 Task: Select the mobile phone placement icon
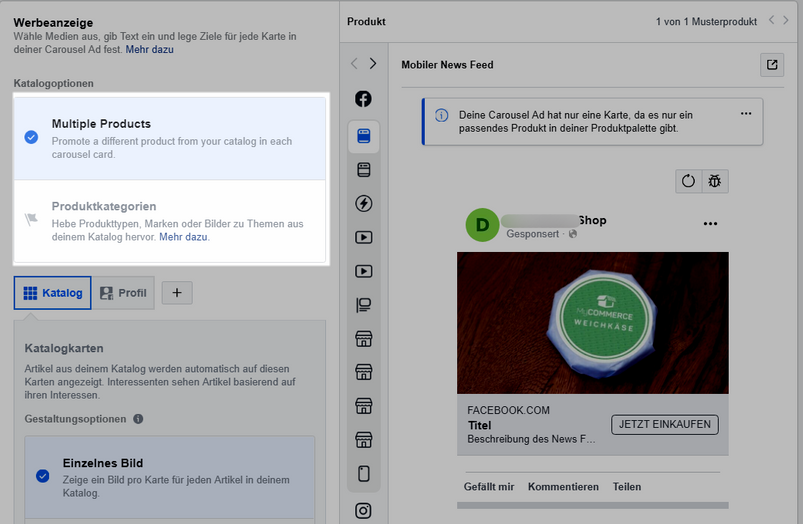364,474
